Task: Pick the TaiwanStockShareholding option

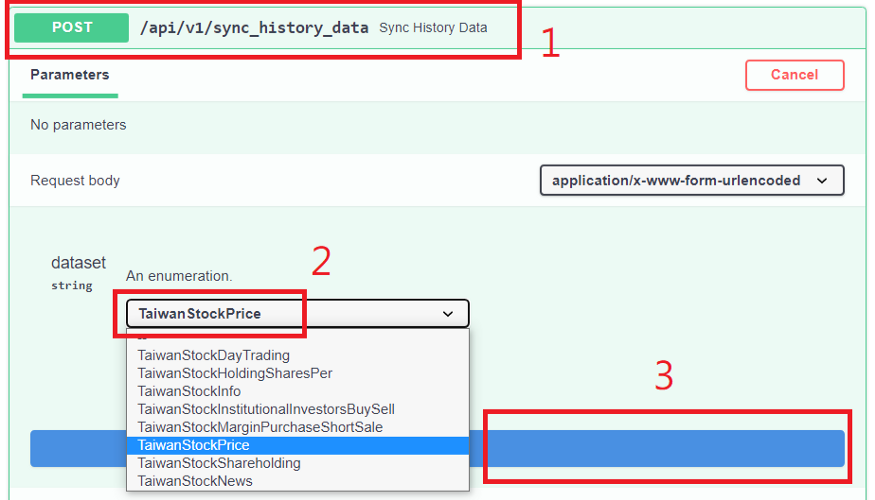Action: (219, 463)
